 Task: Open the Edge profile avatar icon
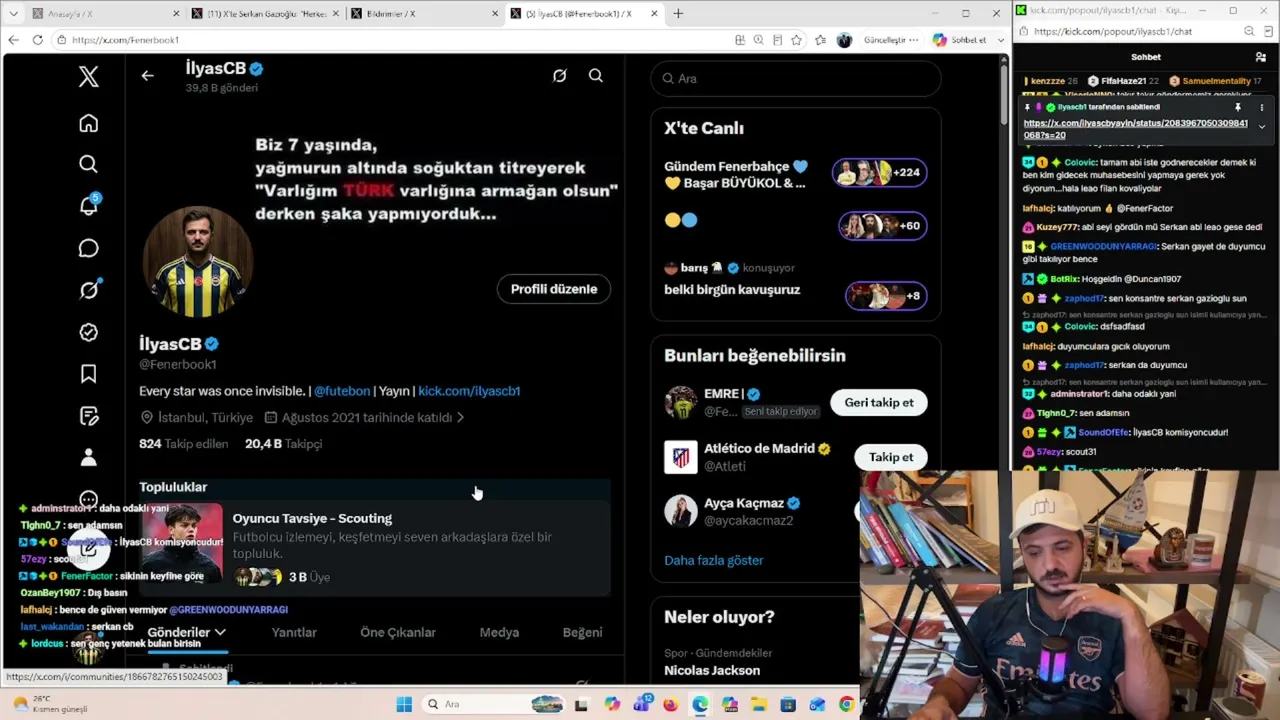point(844,40)
